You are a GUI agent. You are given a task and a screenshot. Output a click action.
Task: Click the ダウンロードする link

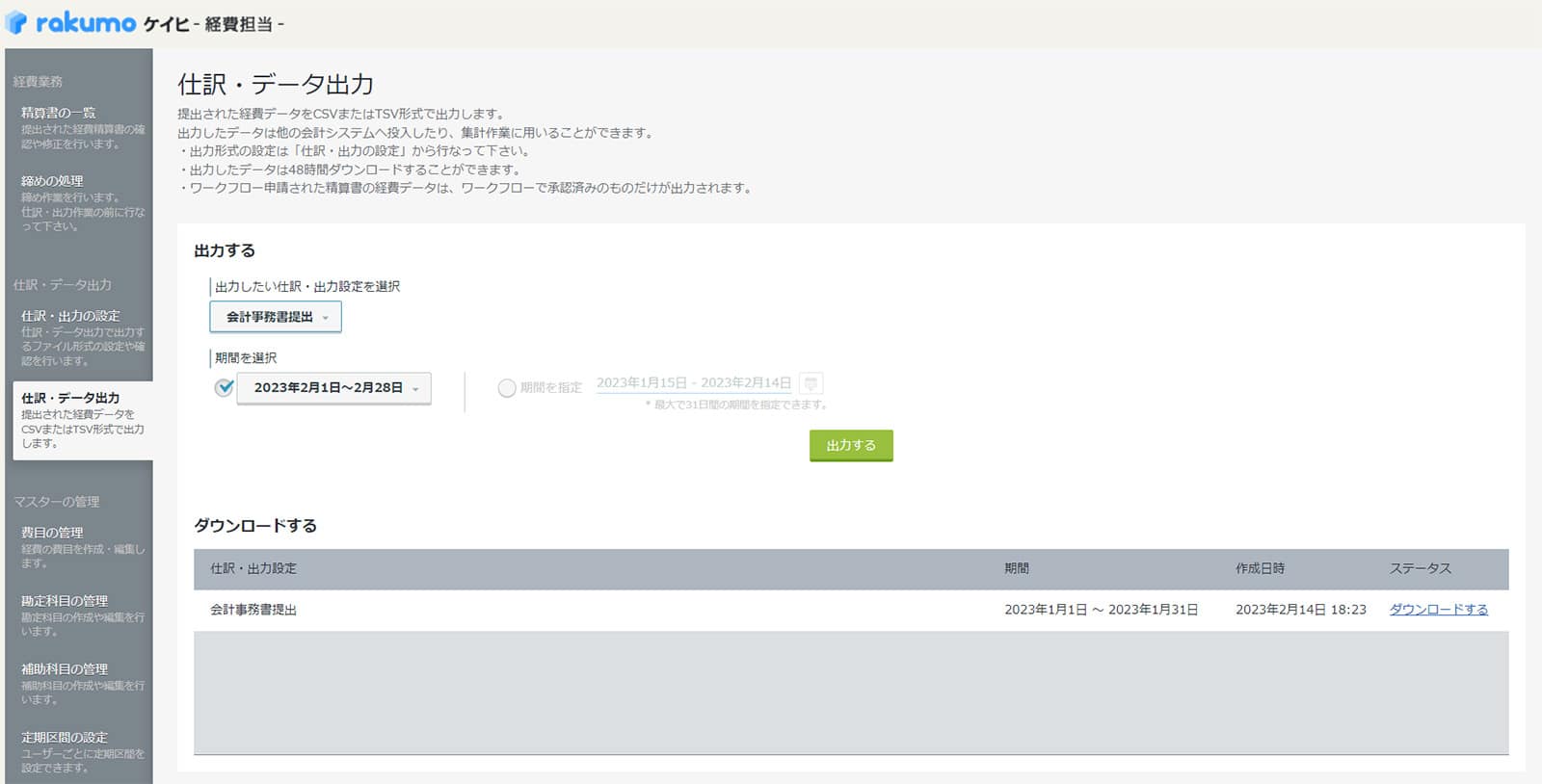coord(1438,610)
